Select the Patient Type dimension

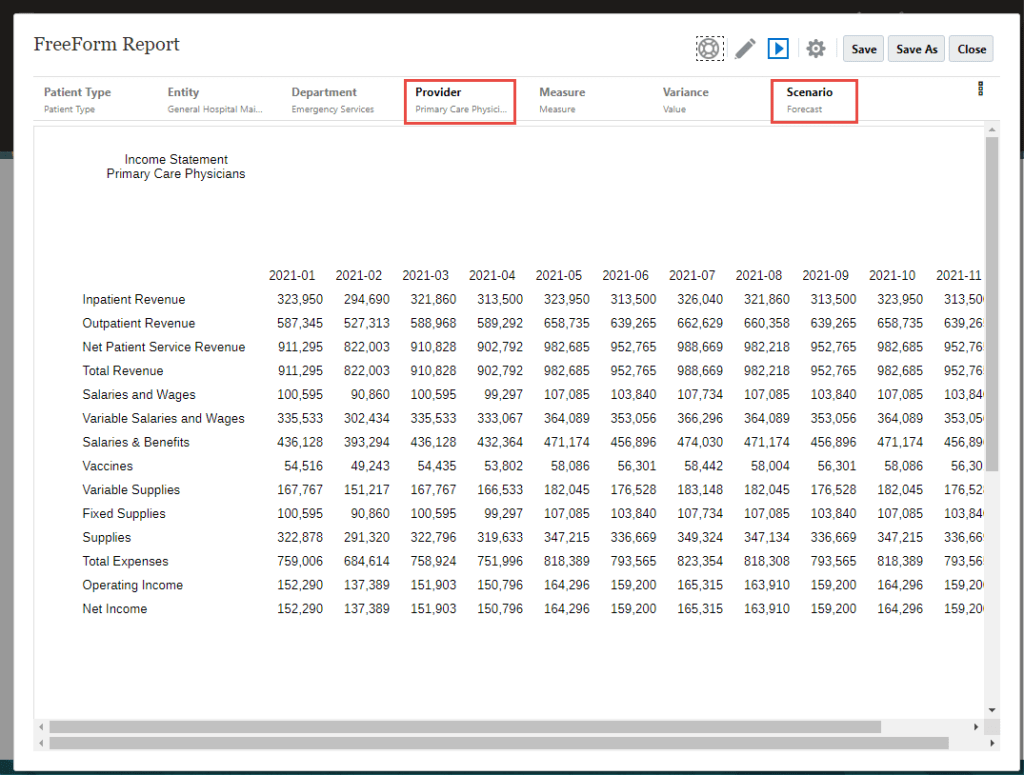(x=78, y=100)
